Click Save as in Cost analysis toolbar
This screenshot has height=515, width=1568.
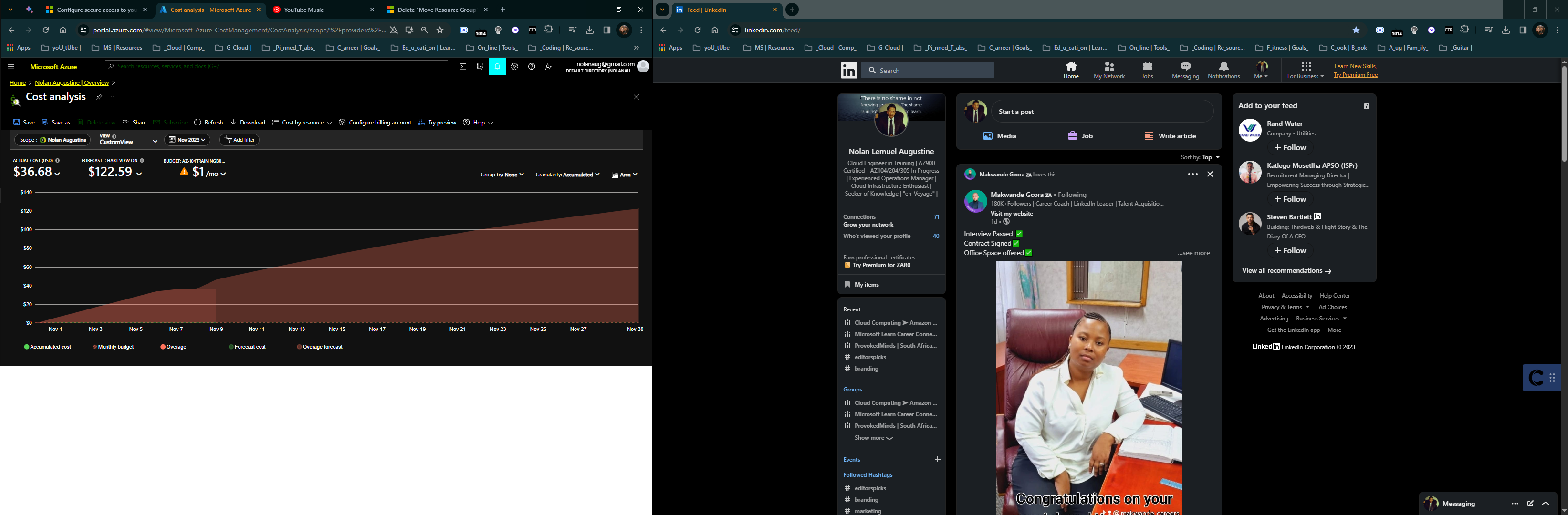pos(56,122)
